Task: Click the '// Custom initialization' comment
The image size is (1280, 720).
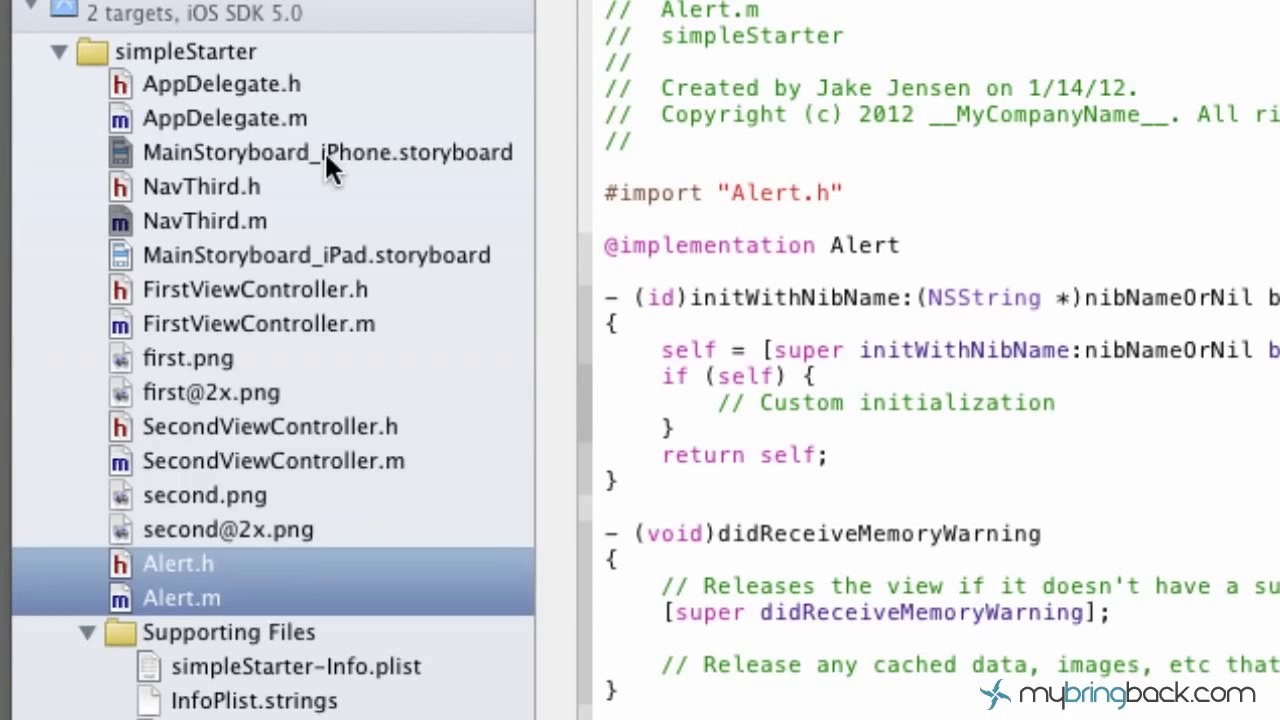Action: pos(886,403)
